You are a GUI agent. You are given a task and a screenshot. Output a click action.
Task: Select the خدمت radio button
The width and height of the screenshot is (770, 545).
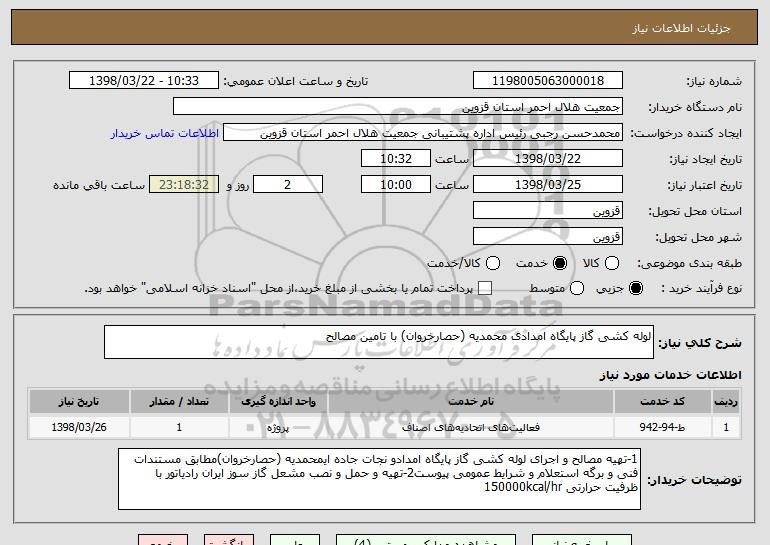point(560,263)
